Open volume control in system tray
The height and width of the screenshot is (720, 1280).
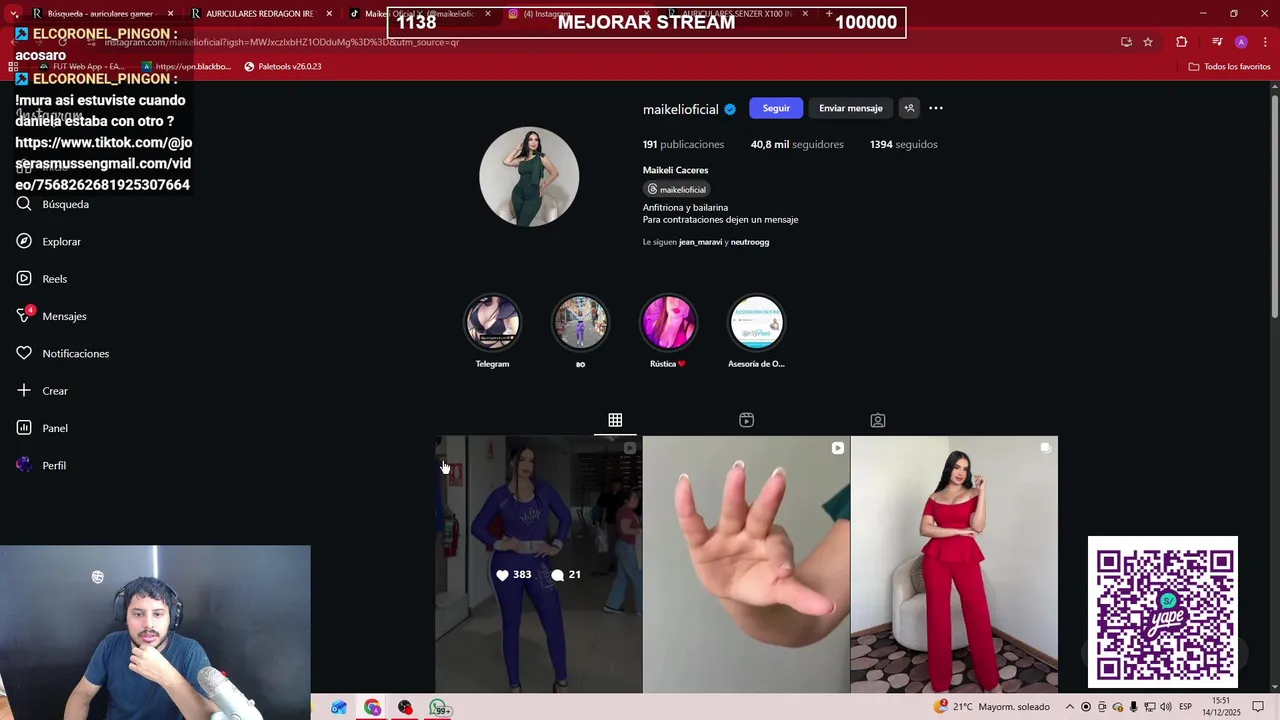[x=1166, y=707]
